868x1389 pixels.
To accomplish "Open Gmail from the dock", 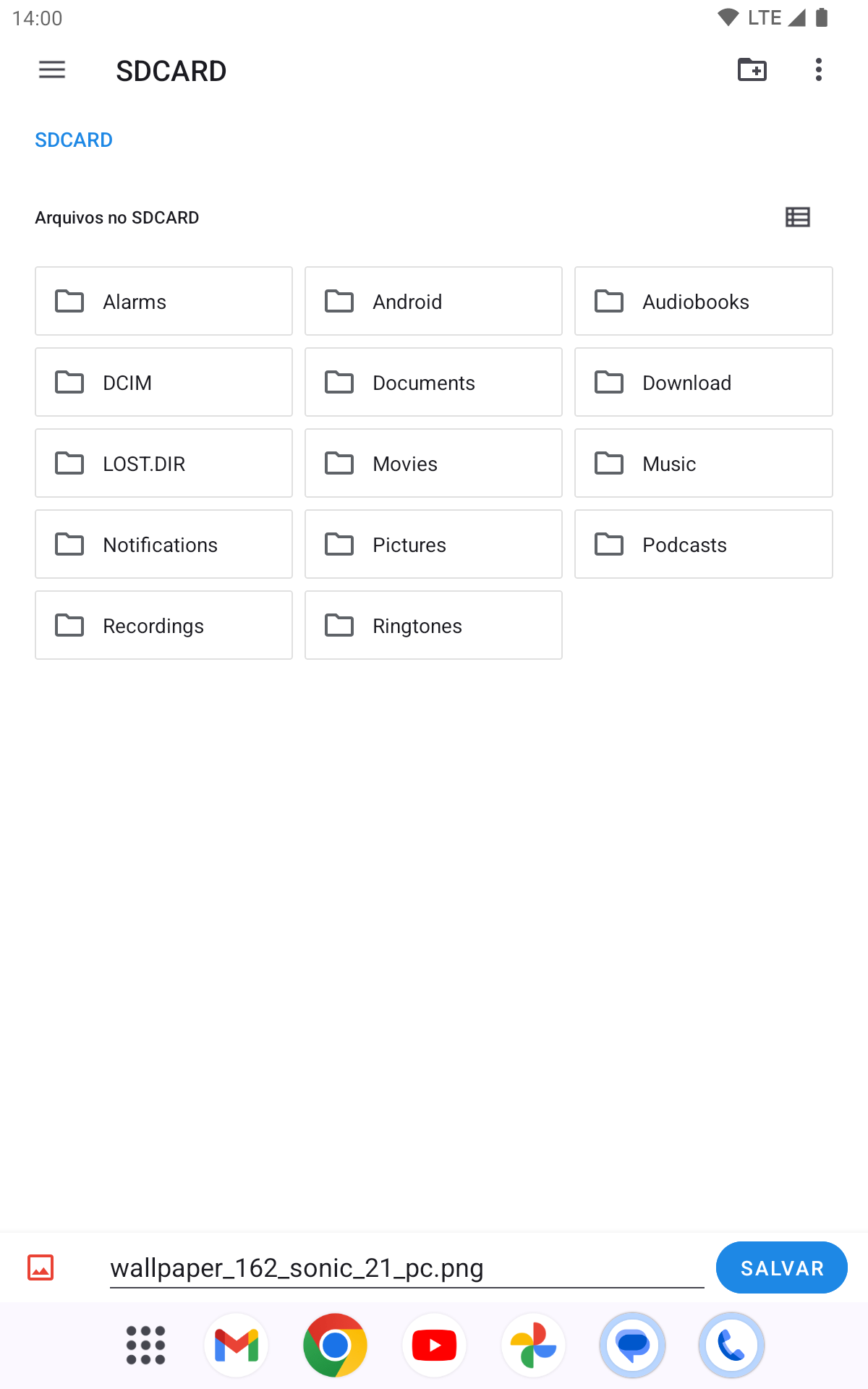I will [237, 1346].
